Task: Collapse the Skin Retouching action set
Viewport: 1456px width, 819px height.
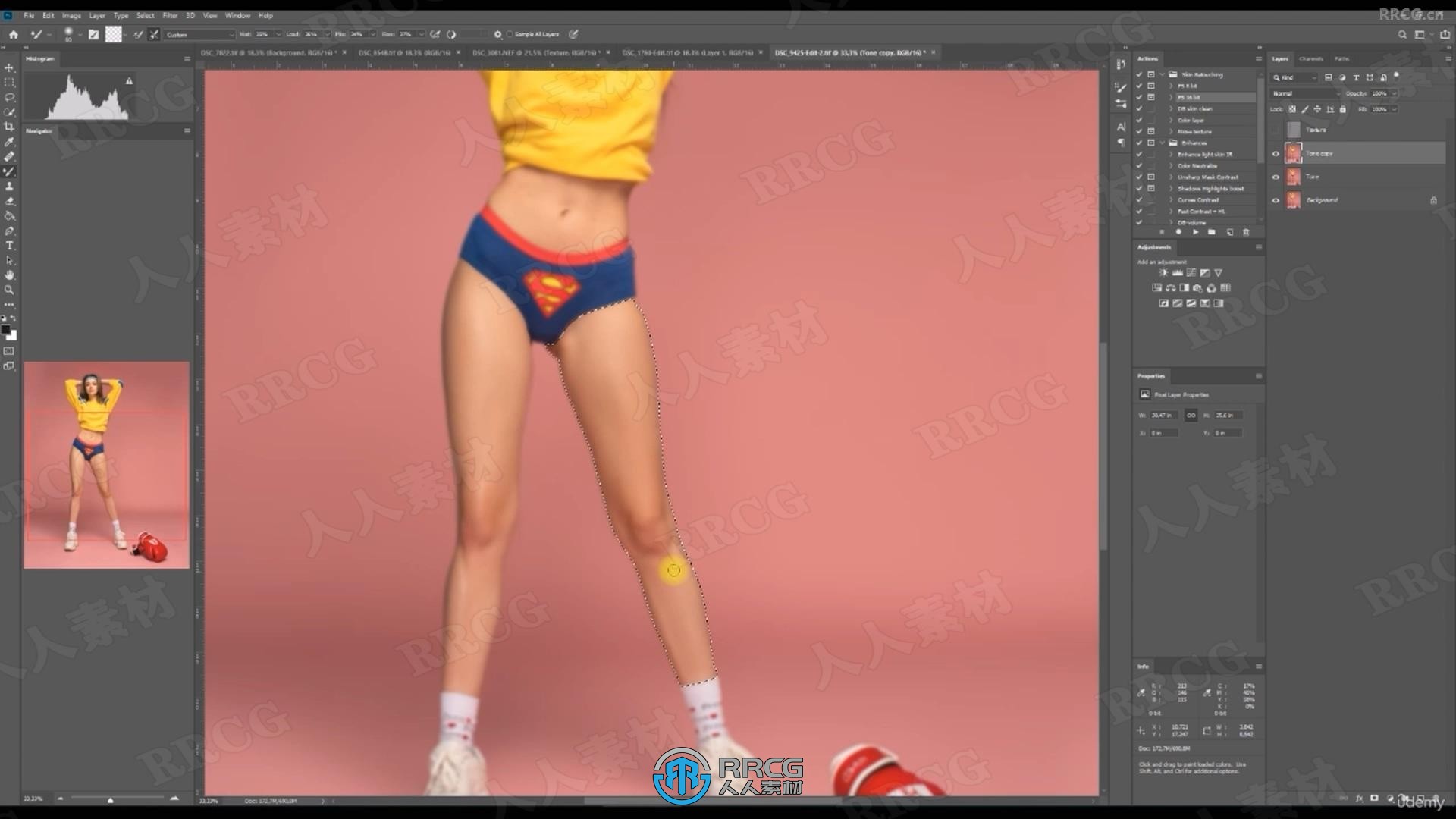Action: click(1162, 74)
